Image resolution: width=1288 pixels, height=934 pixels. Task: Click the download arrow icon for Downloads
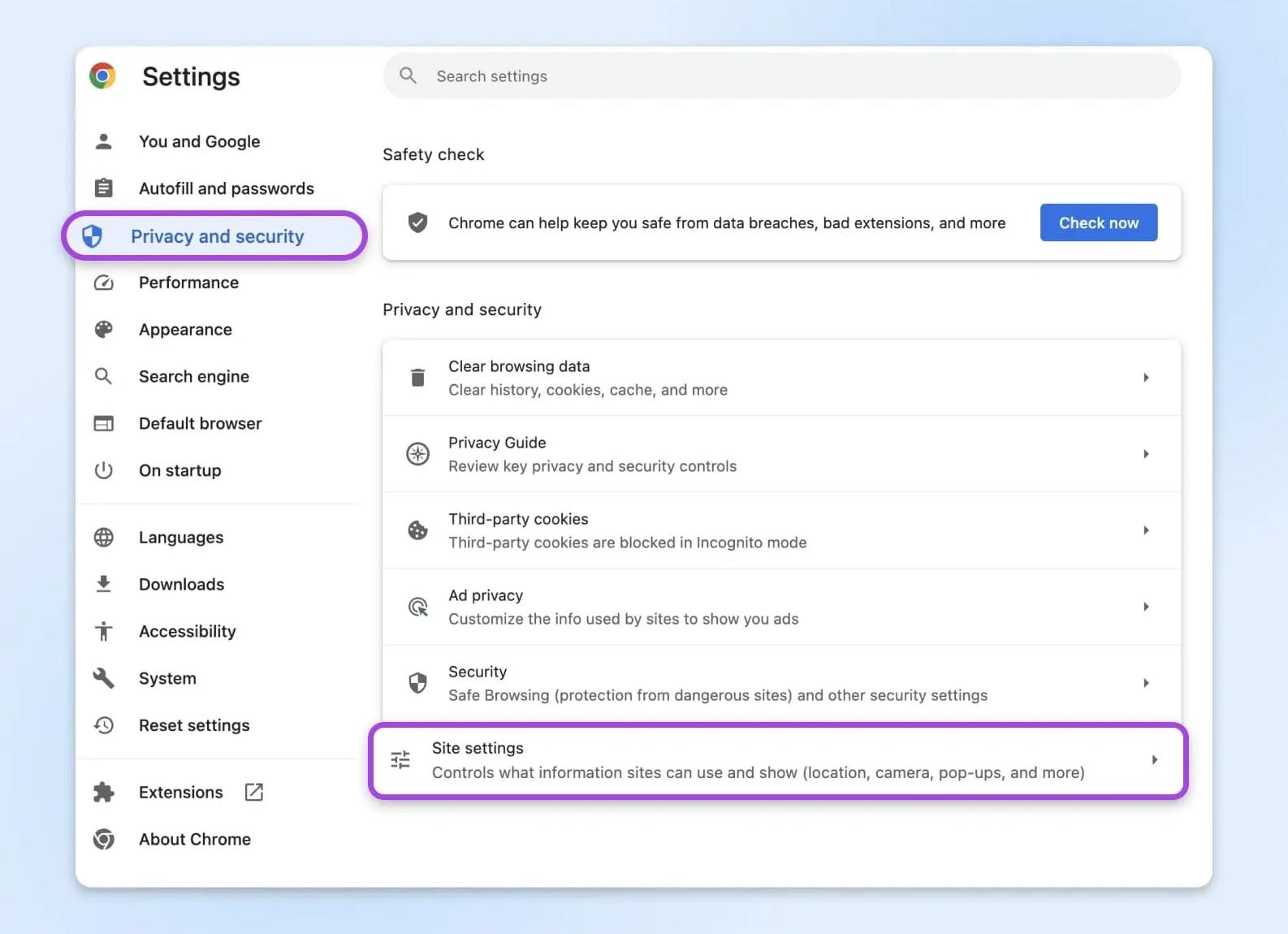[x=103, y=584]
